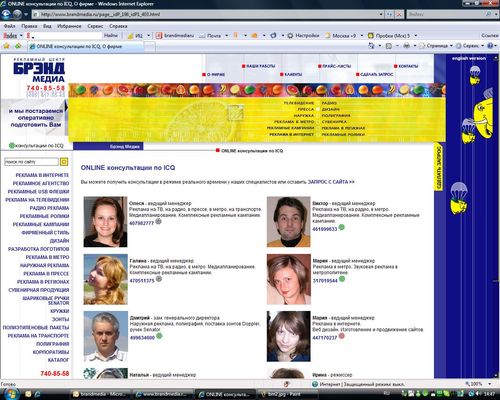The image size is (500, 400).
Task: Click the red Stop loading icon
Action: tap(399, 14)
